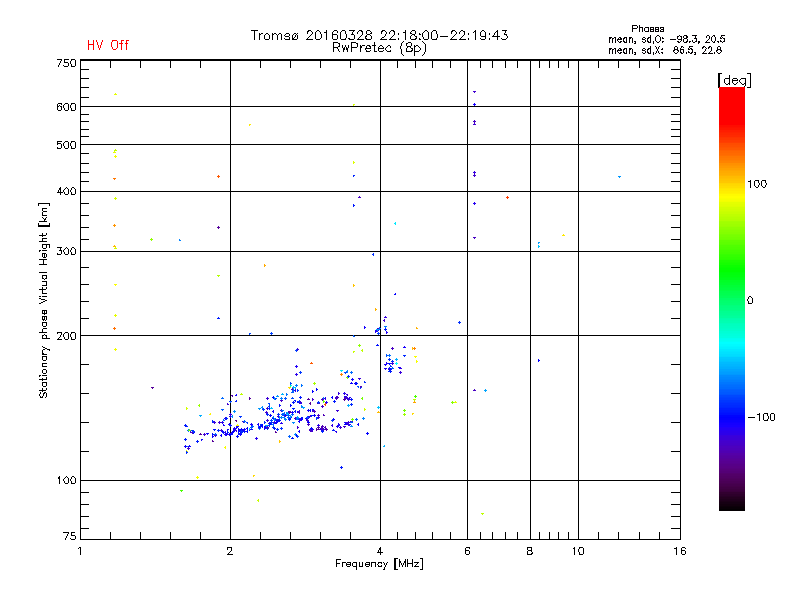Click the 'Frequency [MHz]' axis label
800x600 pixels.
pyautogui.click(x=379, y=564)
